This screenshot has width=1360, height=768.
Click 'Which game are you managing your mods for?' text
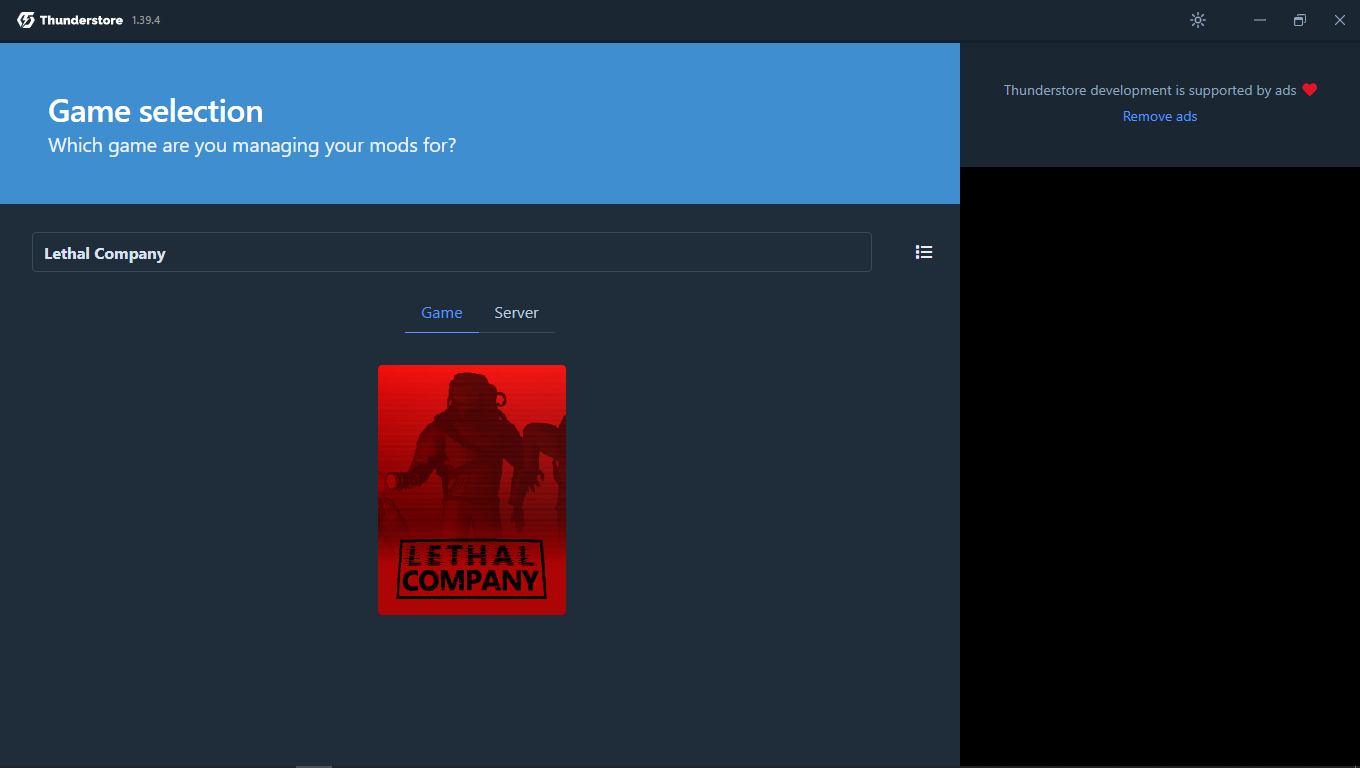coord(252,145)
